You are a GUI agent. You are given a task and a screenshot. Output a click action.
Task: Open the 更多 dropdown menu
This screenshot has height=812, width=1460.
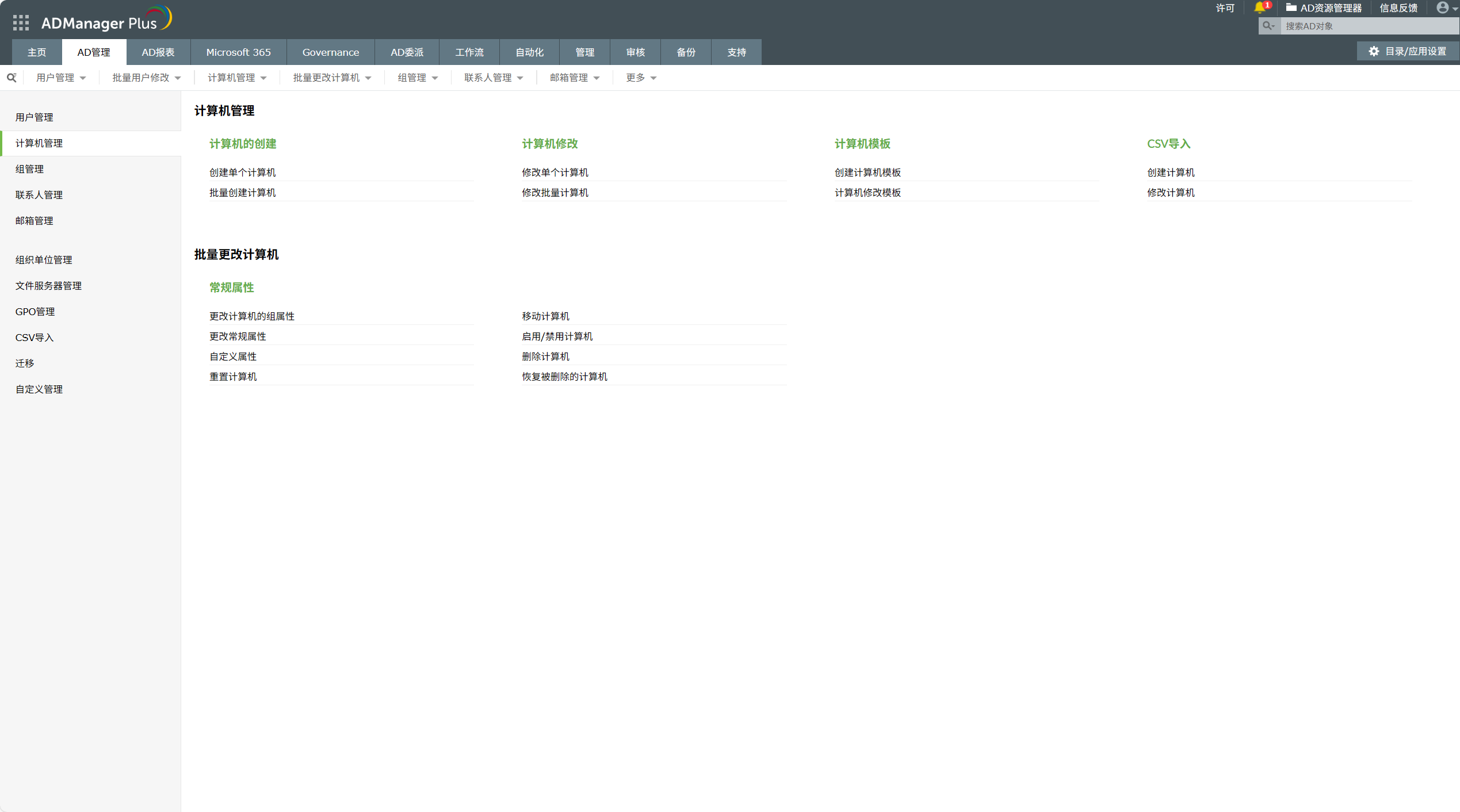tap(640, 77)
